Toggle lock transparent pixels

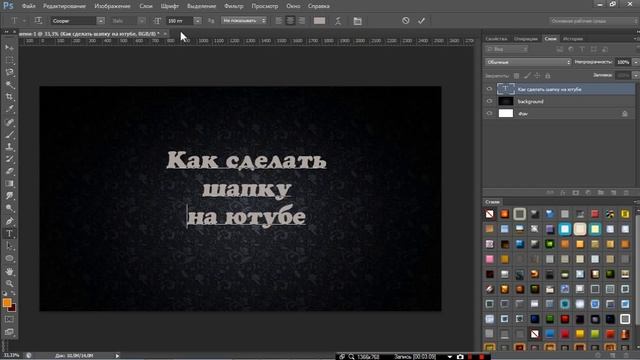point(516,76)
